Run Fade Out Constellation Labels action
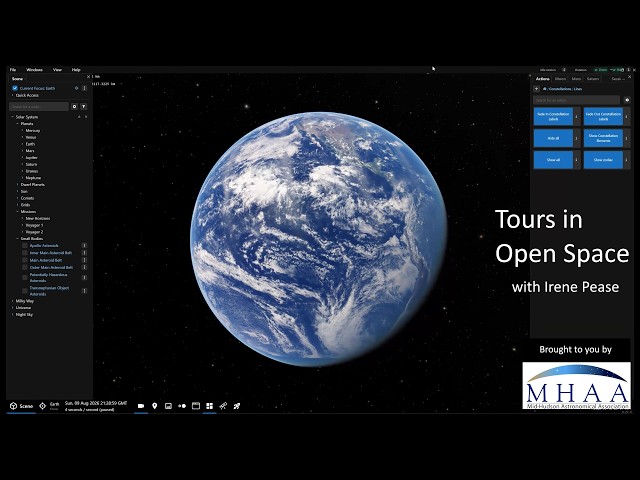 603,117
